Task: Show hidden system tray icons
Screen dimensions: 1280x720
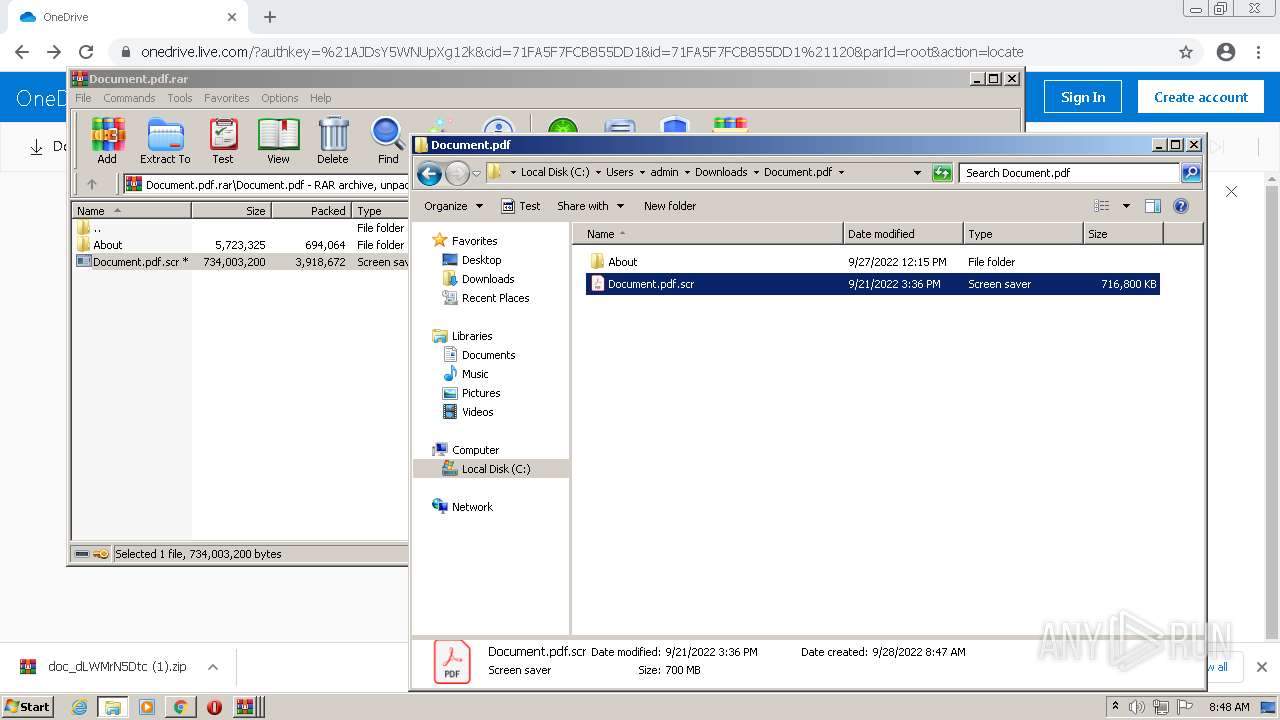Action: pyautogui.click(x=1115, y=707)
